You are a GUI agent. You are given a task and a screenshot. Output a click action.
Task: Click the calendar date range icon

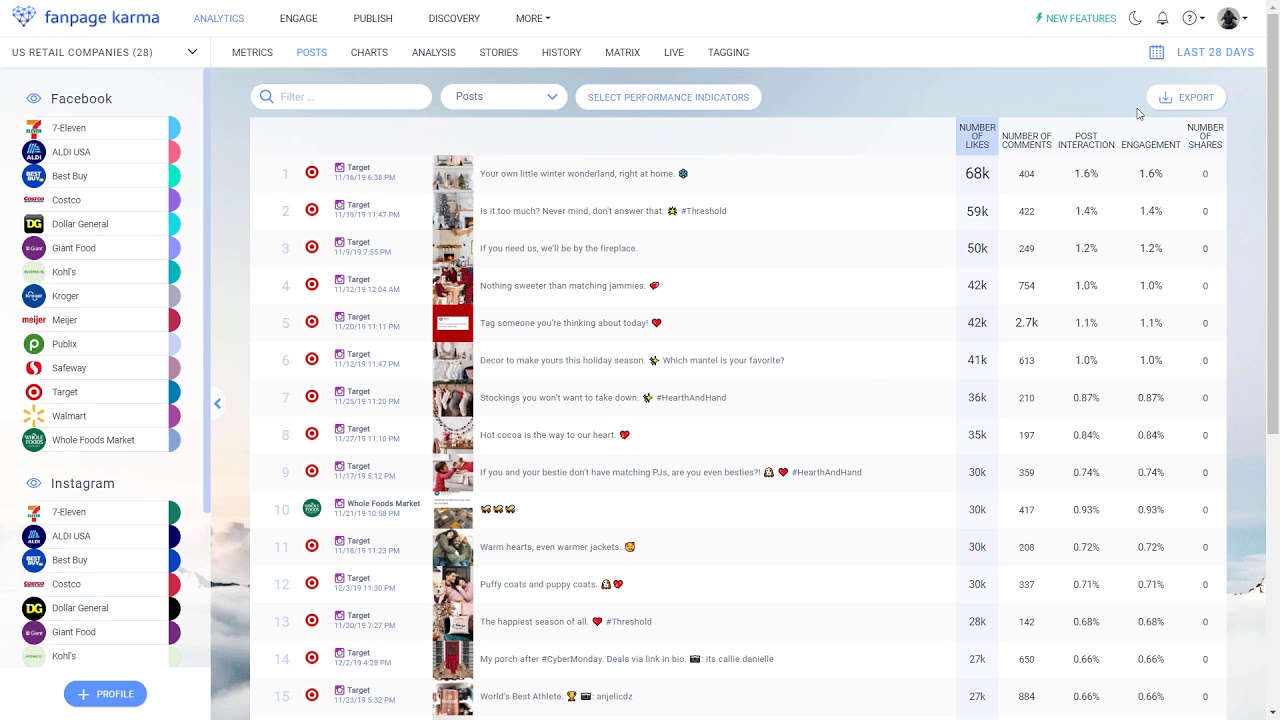tap(1156, 52)
